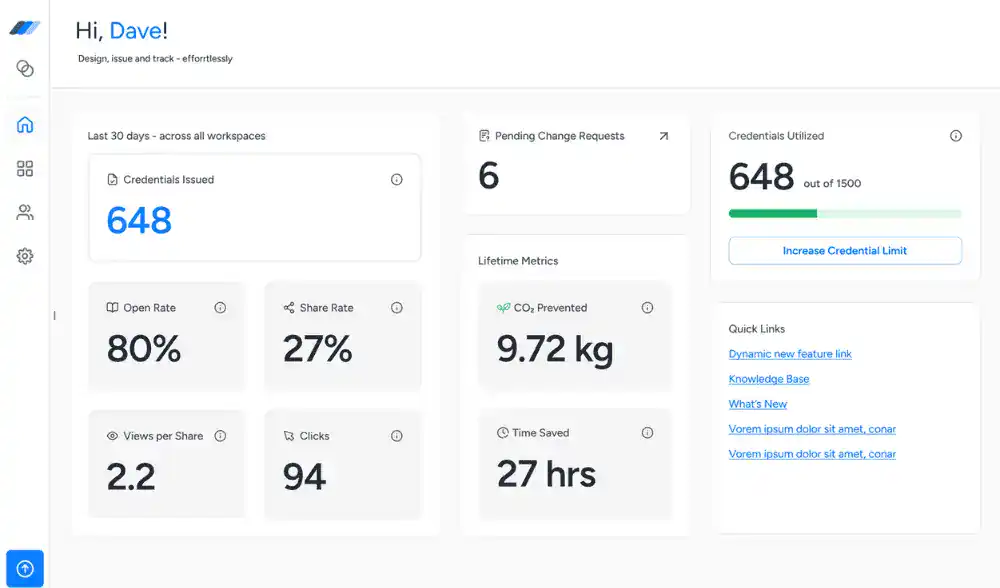Click the Clicks card info icon

point(396,436)
